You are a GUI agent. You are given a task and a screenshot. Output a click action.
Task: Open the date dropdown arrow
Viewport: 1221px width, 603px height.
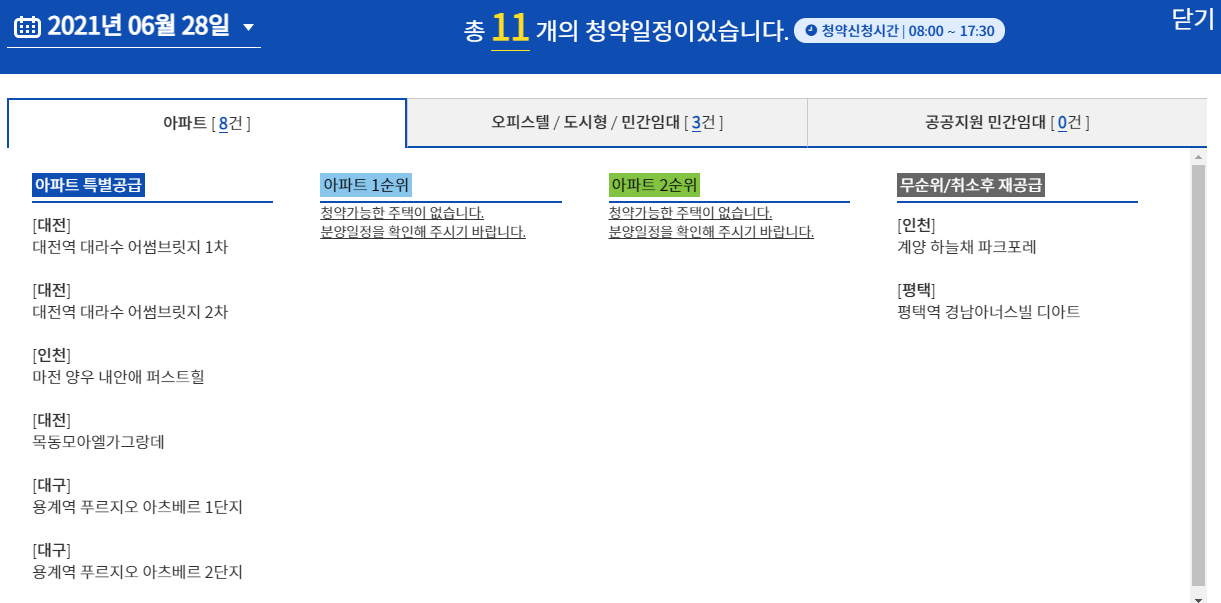[249, 28]
